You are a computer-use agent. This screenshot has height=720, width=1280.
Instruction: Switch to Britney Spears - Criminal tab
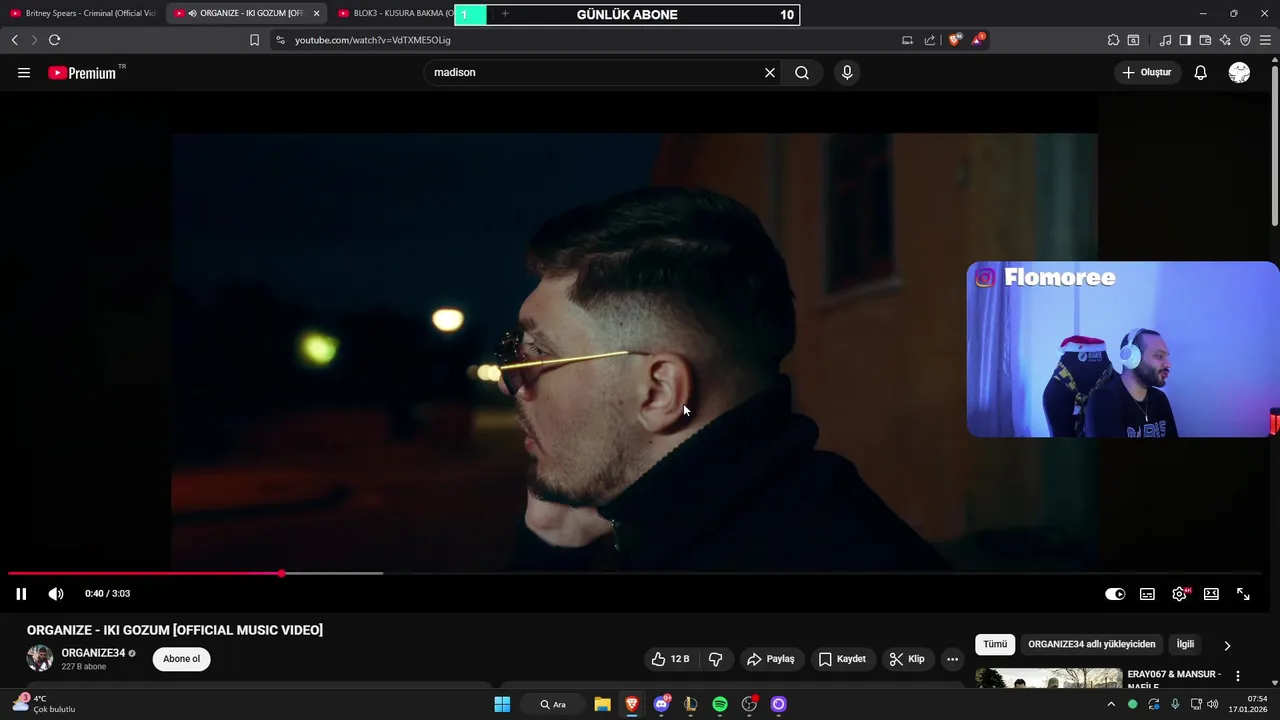(83, 13)
